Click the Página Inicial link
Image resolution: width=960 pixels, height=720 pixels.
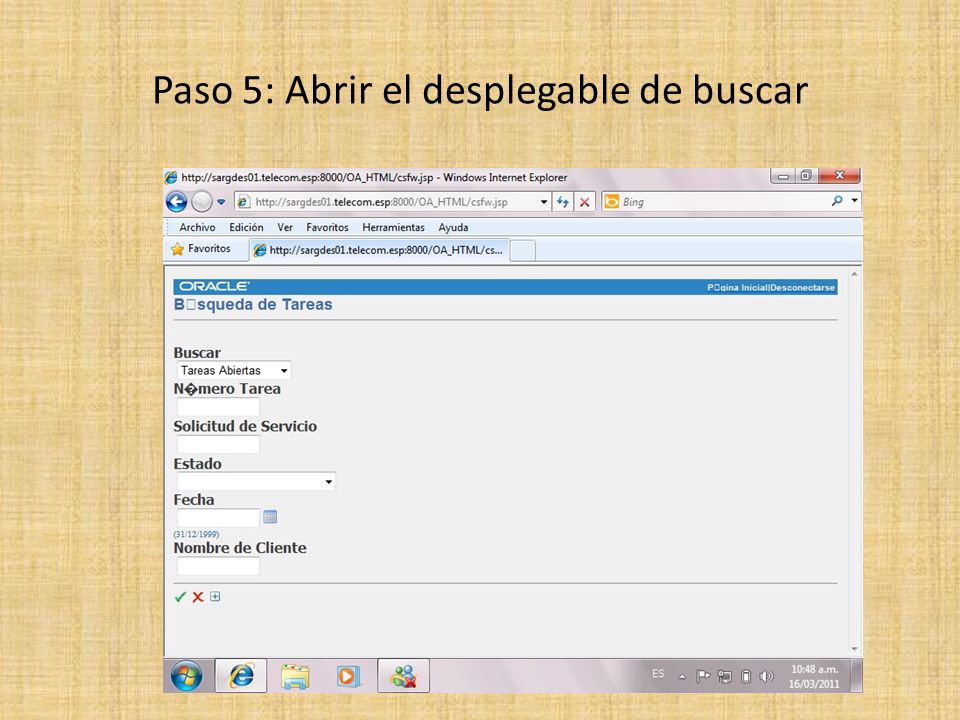pyautogui.click(x=737, y=287)
